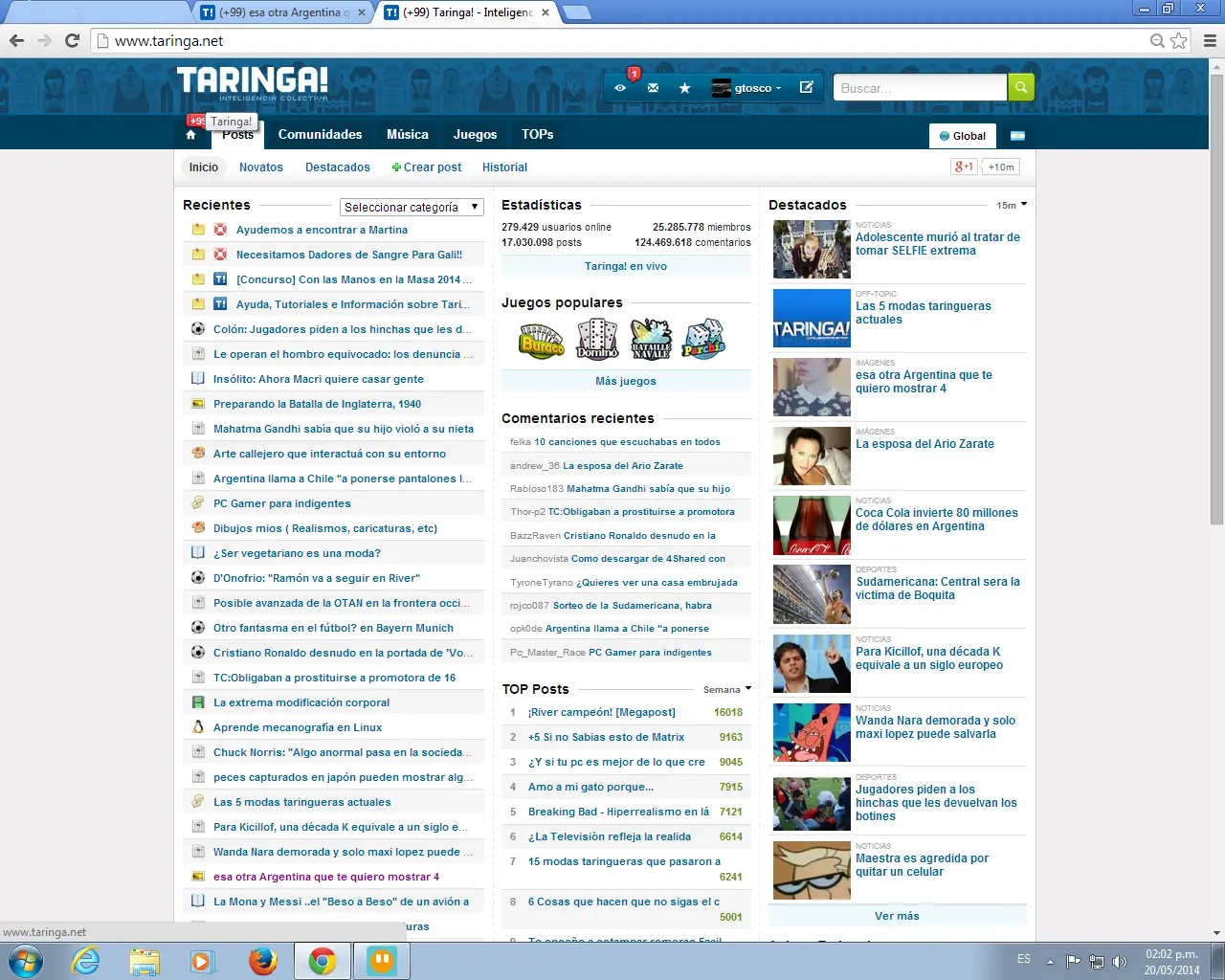Open the Juegos menu
The image size is (1225, 980).
475,135
